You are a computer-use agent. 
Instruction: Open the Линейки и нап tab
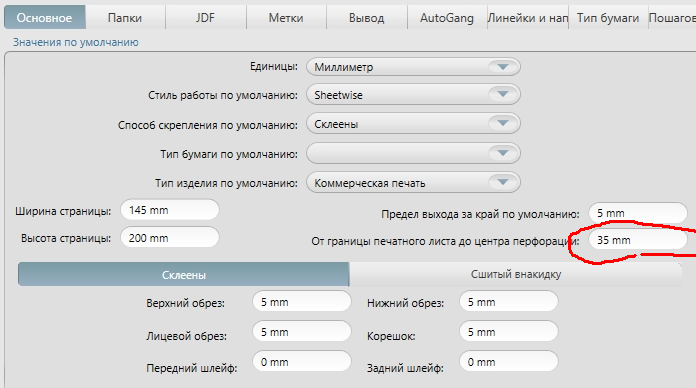[528, 18]
